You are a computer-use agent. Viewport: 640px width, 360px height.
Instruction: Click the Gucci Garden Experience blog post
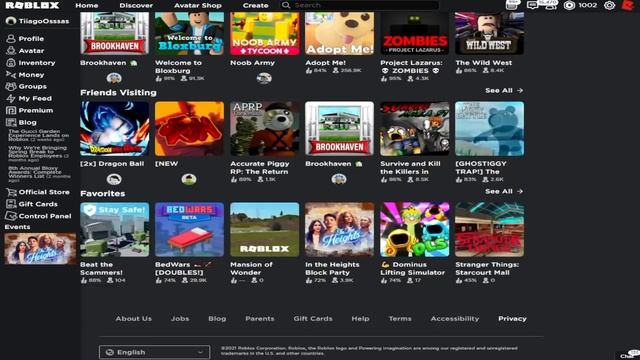39,136
